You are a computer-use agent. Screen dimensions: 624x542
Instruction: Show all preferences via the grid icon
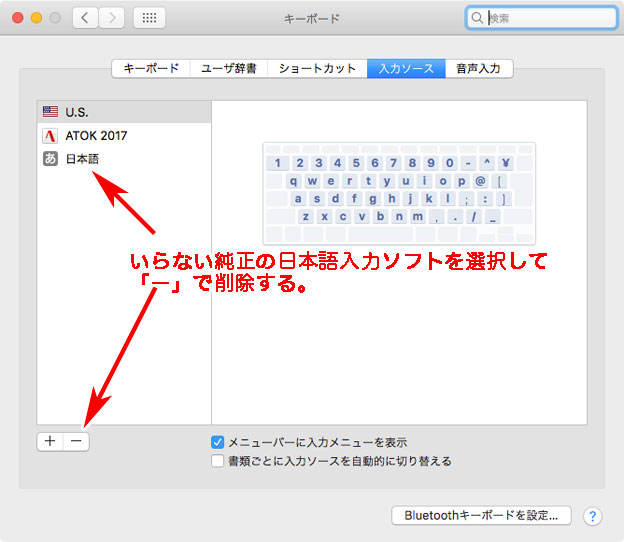pos(149,18)
